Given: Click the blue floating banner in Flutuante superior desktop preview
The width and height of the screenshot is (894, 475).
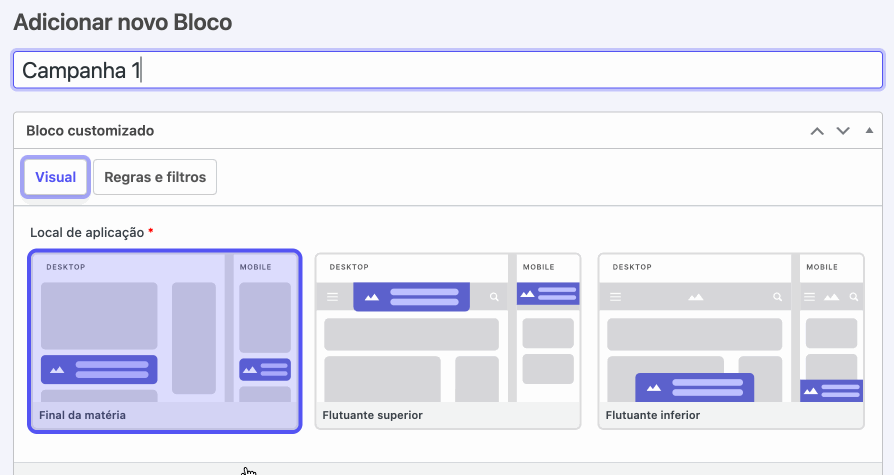Looking at the screenshot, I should coord(411,297).
